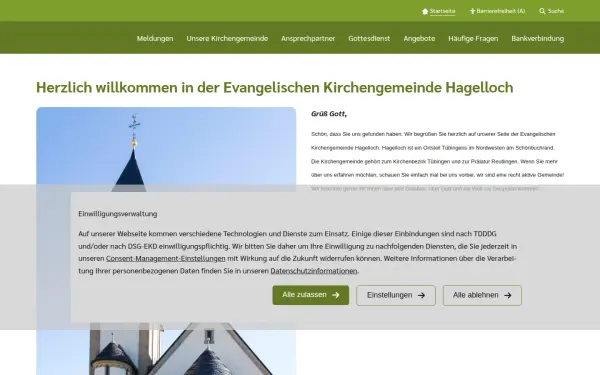This screenshot has height=375, width=600.
Task: Click the Grüß Gott, greeting text
Action: tap(329, 114)
